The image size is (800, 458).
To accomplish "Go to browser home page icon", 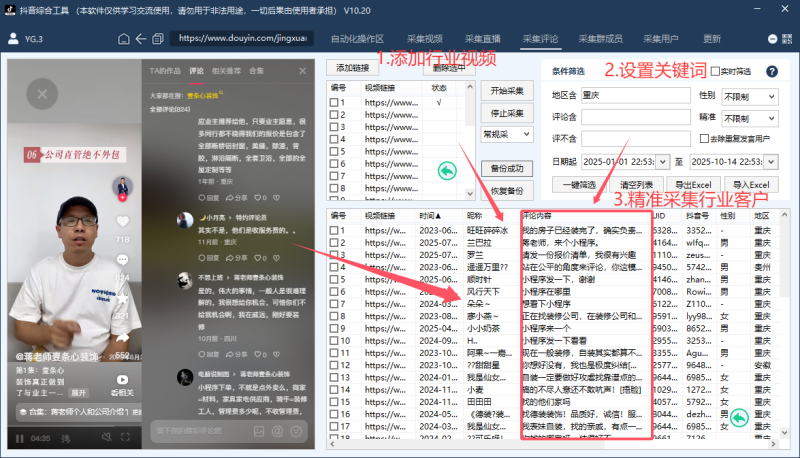I will point(123,39).
